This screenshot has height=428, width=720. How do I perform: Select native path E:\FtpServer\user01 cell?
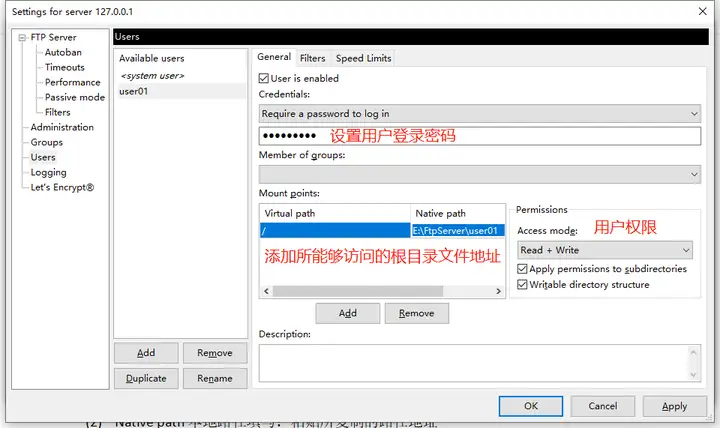click(458, 231)
